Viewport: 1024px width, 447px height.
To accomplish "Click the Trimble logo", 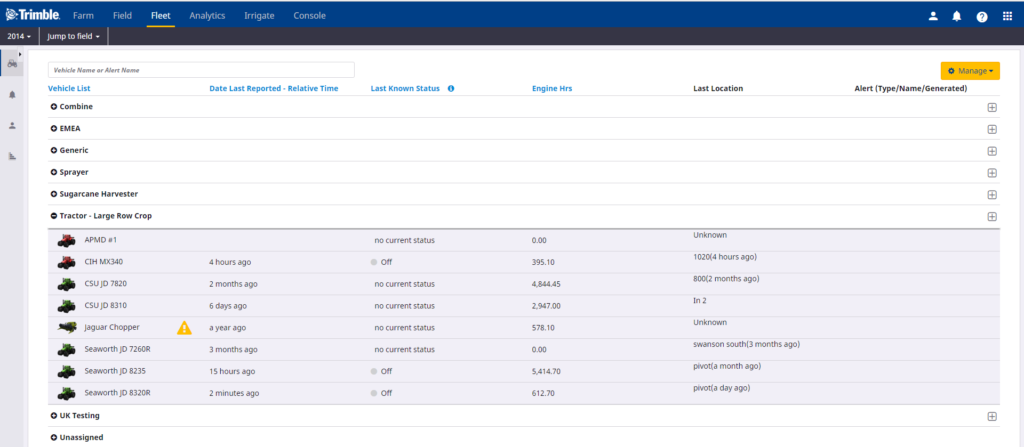I will 33,15.
